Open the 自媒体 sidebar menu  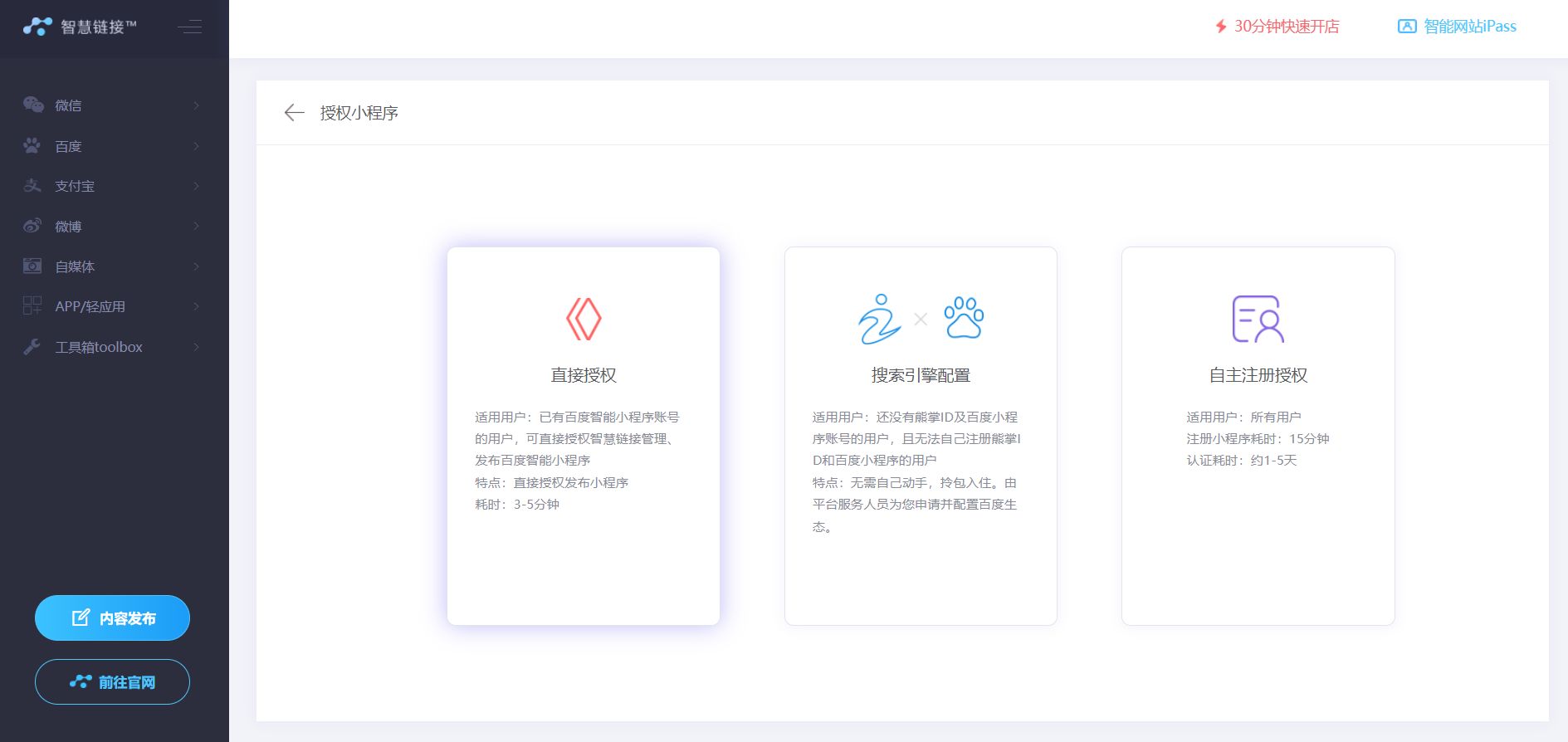coord(114,266)
